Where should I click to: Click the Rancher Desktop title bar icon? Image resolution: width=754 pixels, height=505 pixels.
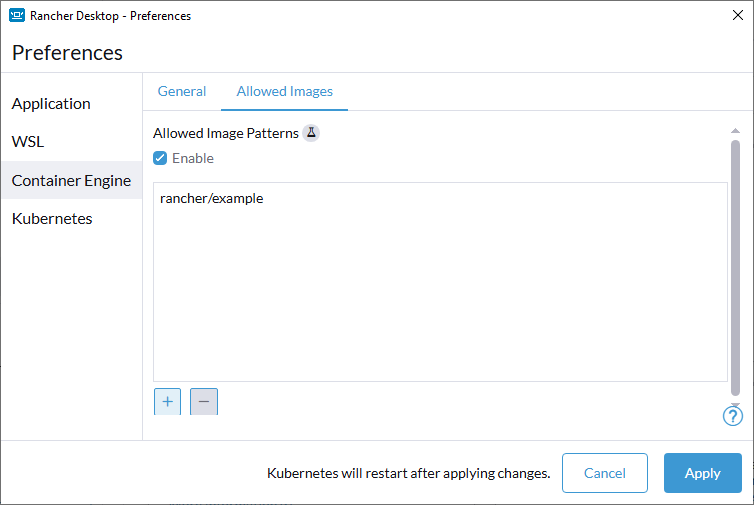(17, 16)
